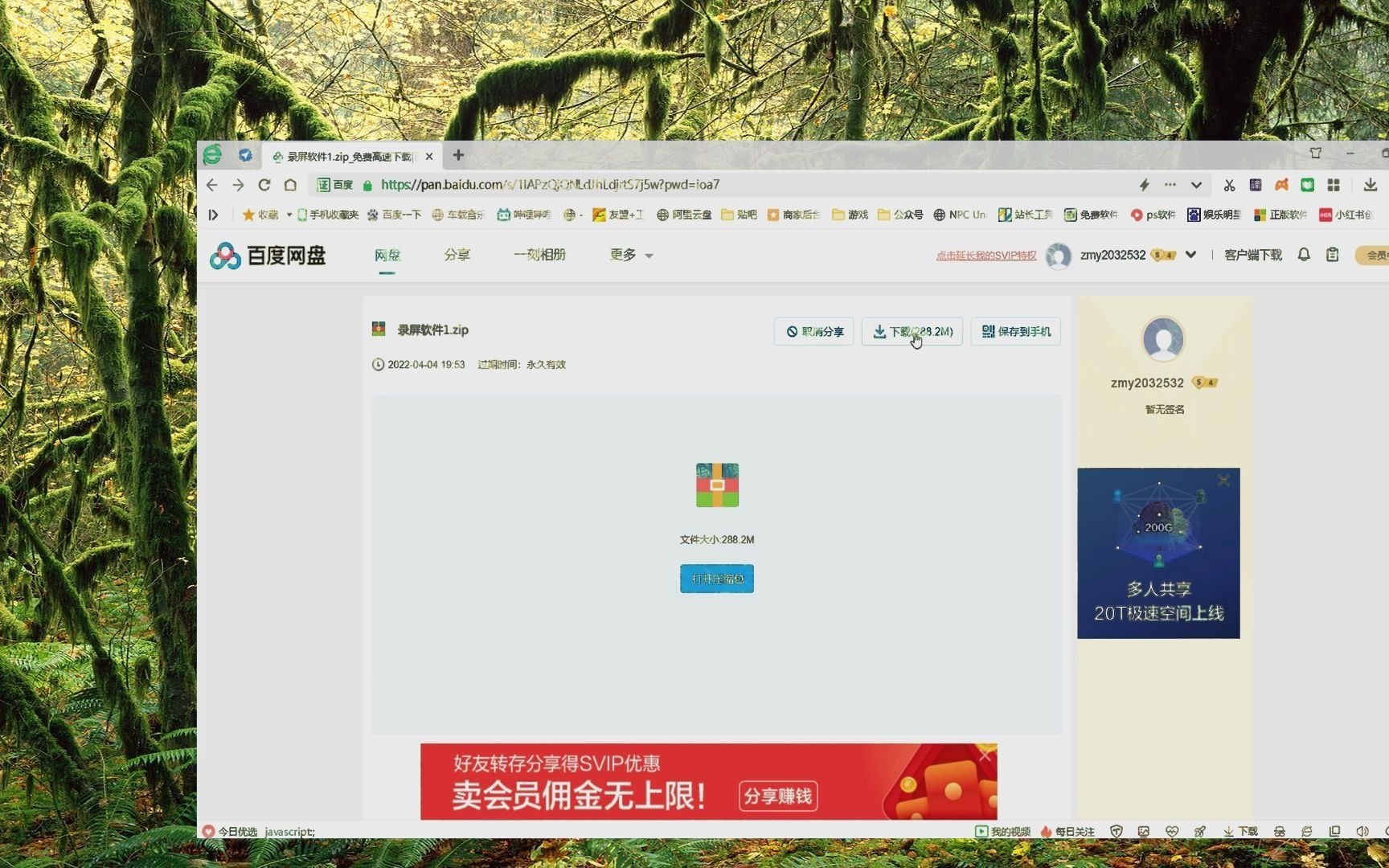Reload the Baidu Netdisk page
Screen dimensions: 1389x868
tap(264, 185)
